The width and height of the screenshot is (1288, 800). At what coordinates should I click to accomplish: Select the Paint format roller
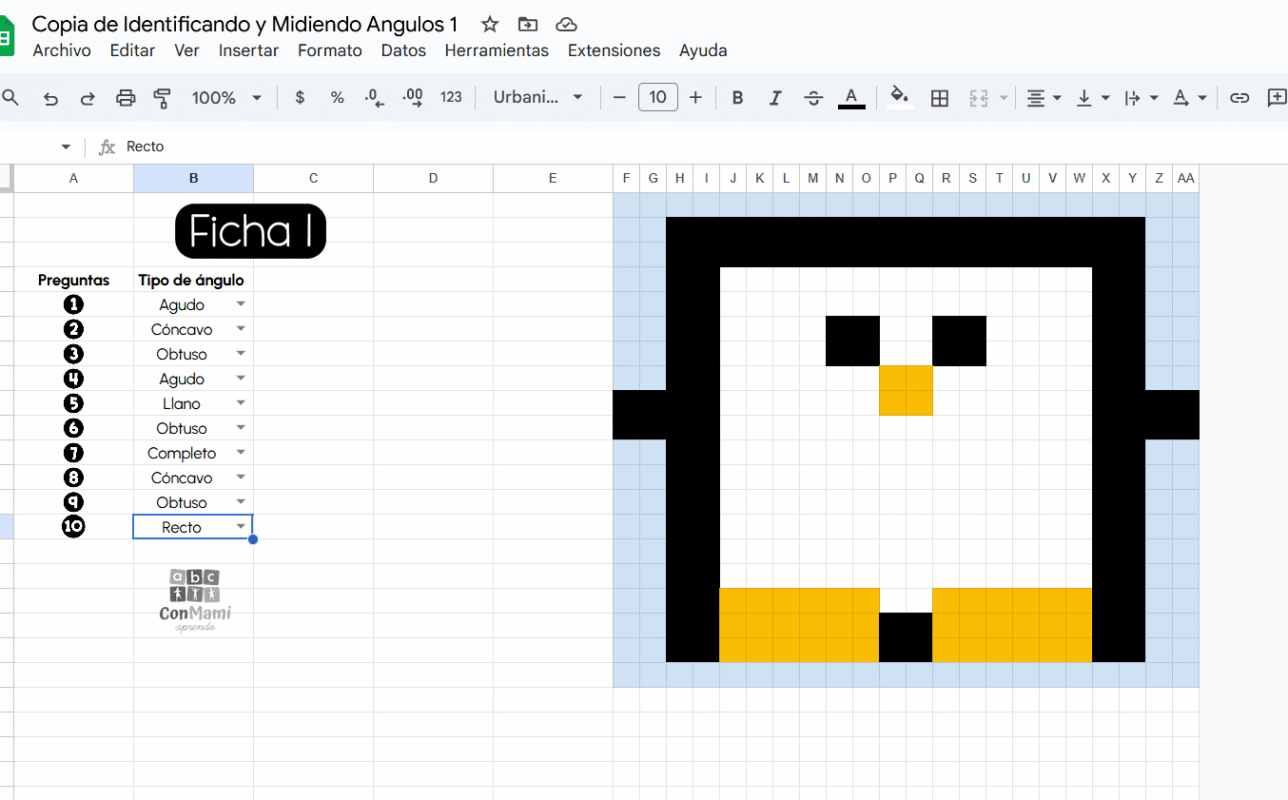coord(162,98)
